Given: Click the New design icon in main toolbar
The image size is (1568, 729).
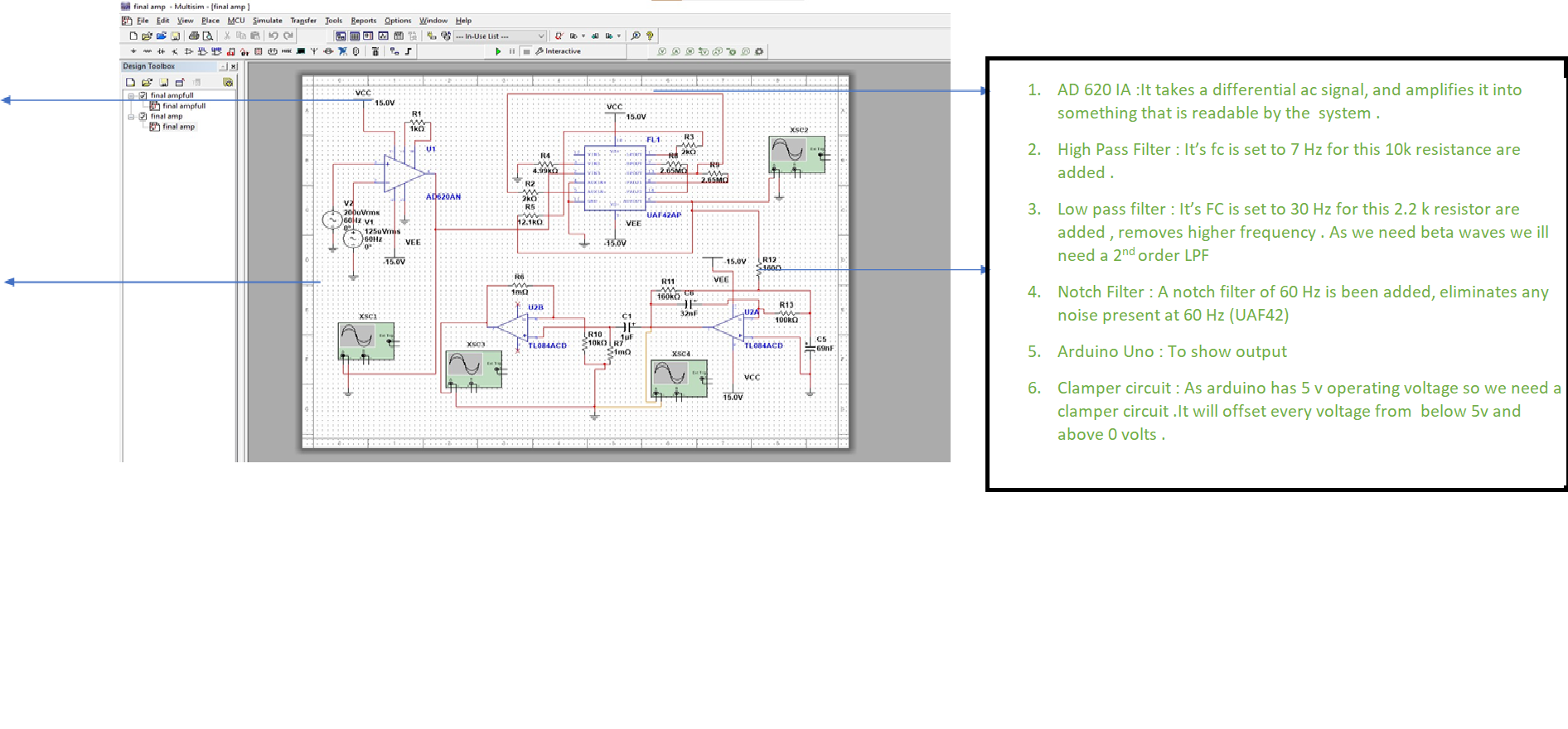Looking at the screenshot, I should tap(133, 36).
